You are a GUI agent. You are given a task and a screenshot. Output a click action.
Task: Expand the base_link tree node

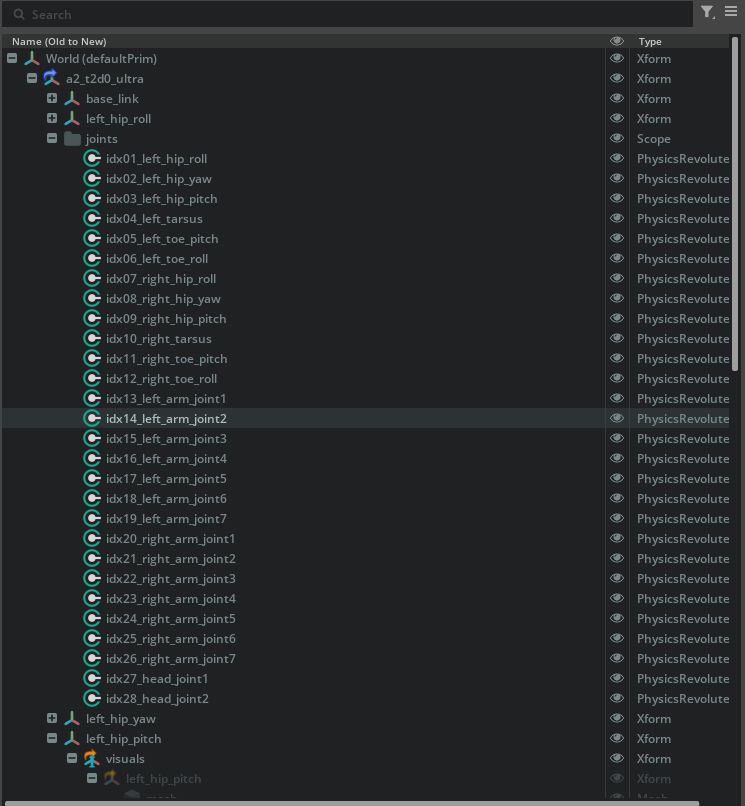(52, 99)
